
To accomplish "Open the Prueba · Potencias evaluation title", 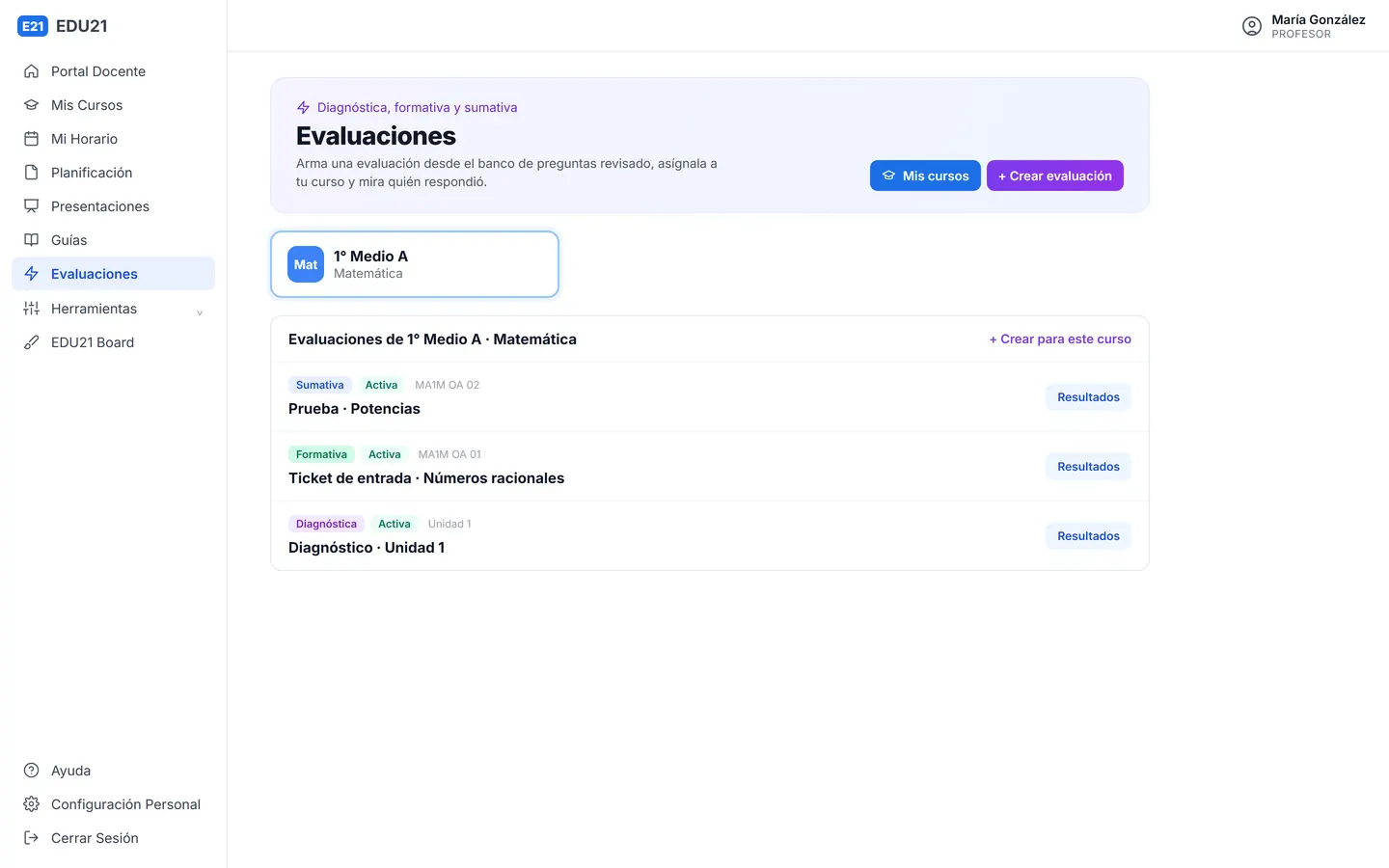I will click(x=354, y=409).
